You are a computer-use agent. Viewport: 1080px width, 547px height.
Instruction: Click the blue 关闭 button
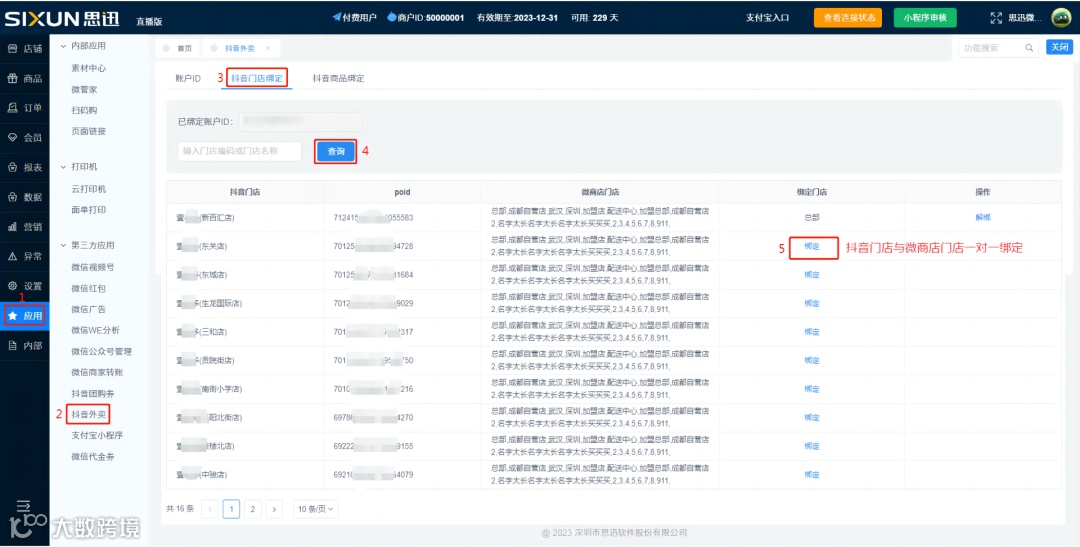[1059, 47]
